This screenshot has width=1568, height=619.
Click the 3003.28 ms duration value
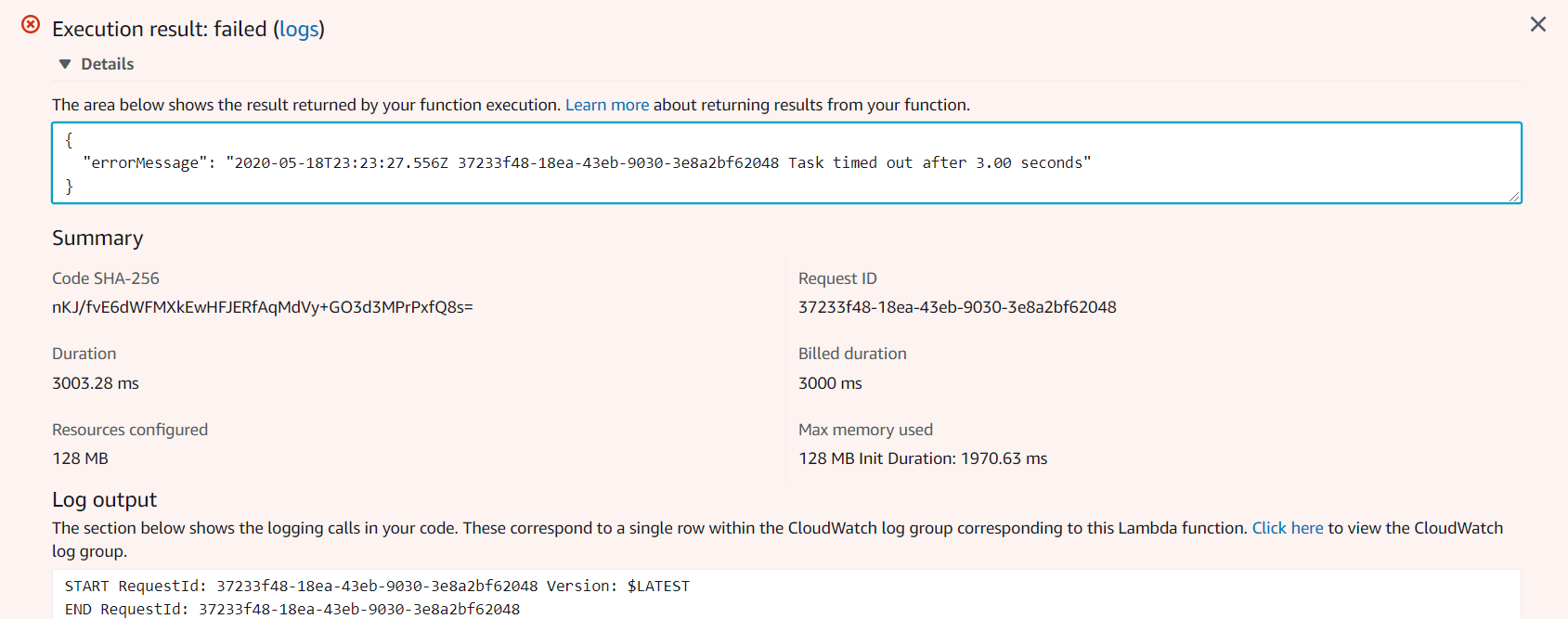[96, 383]
